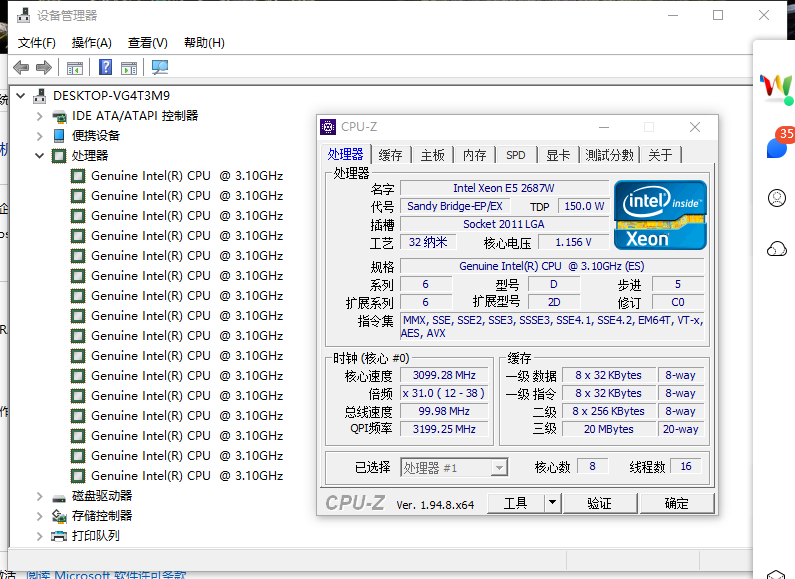Open the 查看(V) menu
This screenshot has width=795, height=579.
point(148,43)
